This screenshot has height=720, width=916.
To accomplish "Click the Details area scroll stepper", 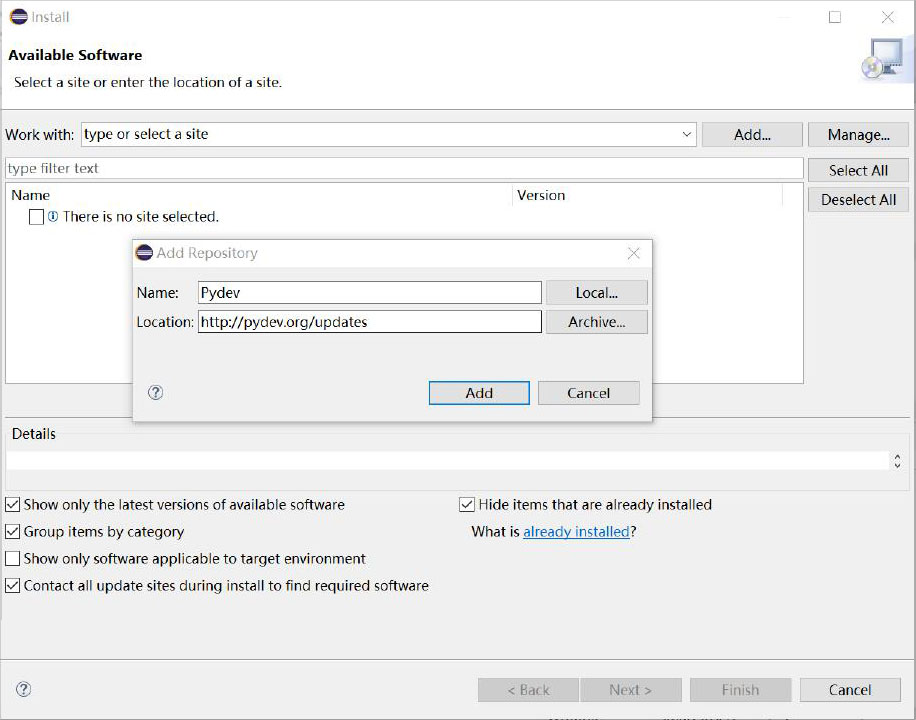I will [895, 461].
